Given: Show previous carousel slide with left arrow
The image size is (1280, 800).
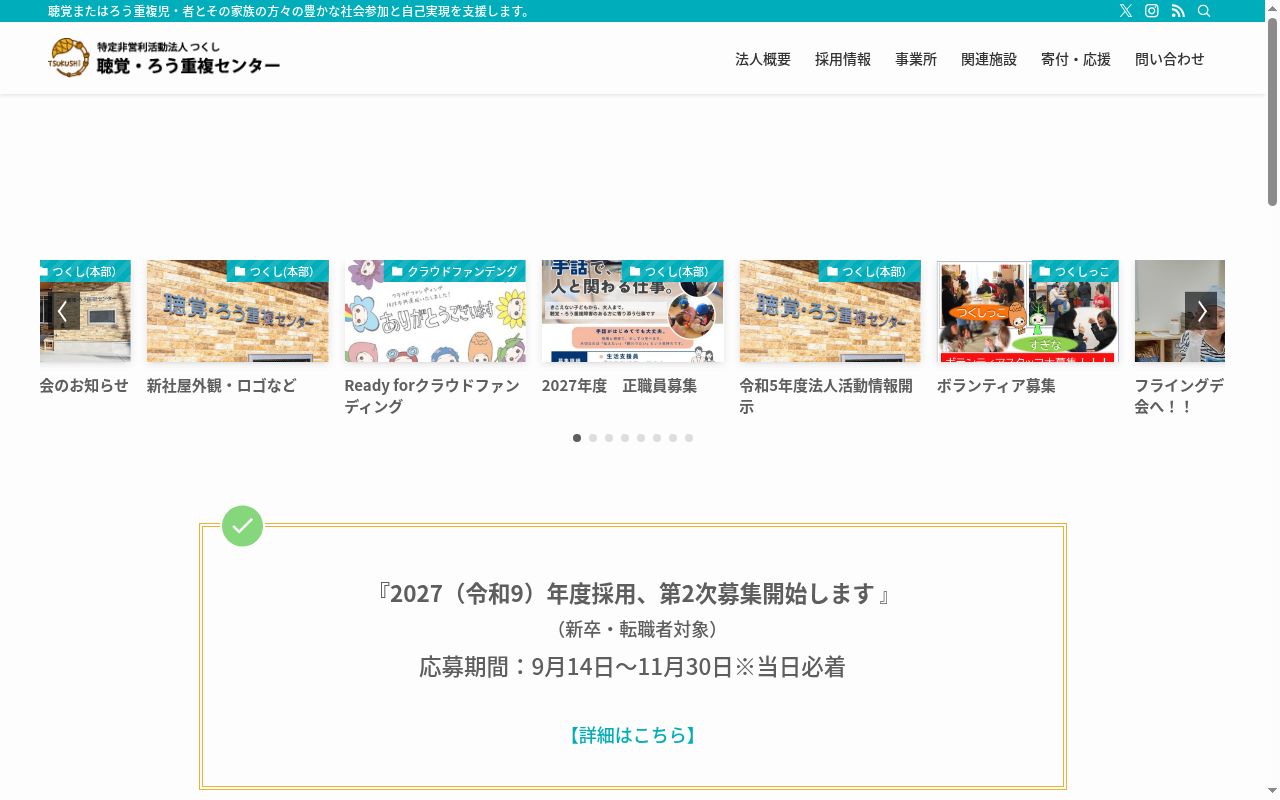Looking at the screenshot, I should [x=62, y=311].
